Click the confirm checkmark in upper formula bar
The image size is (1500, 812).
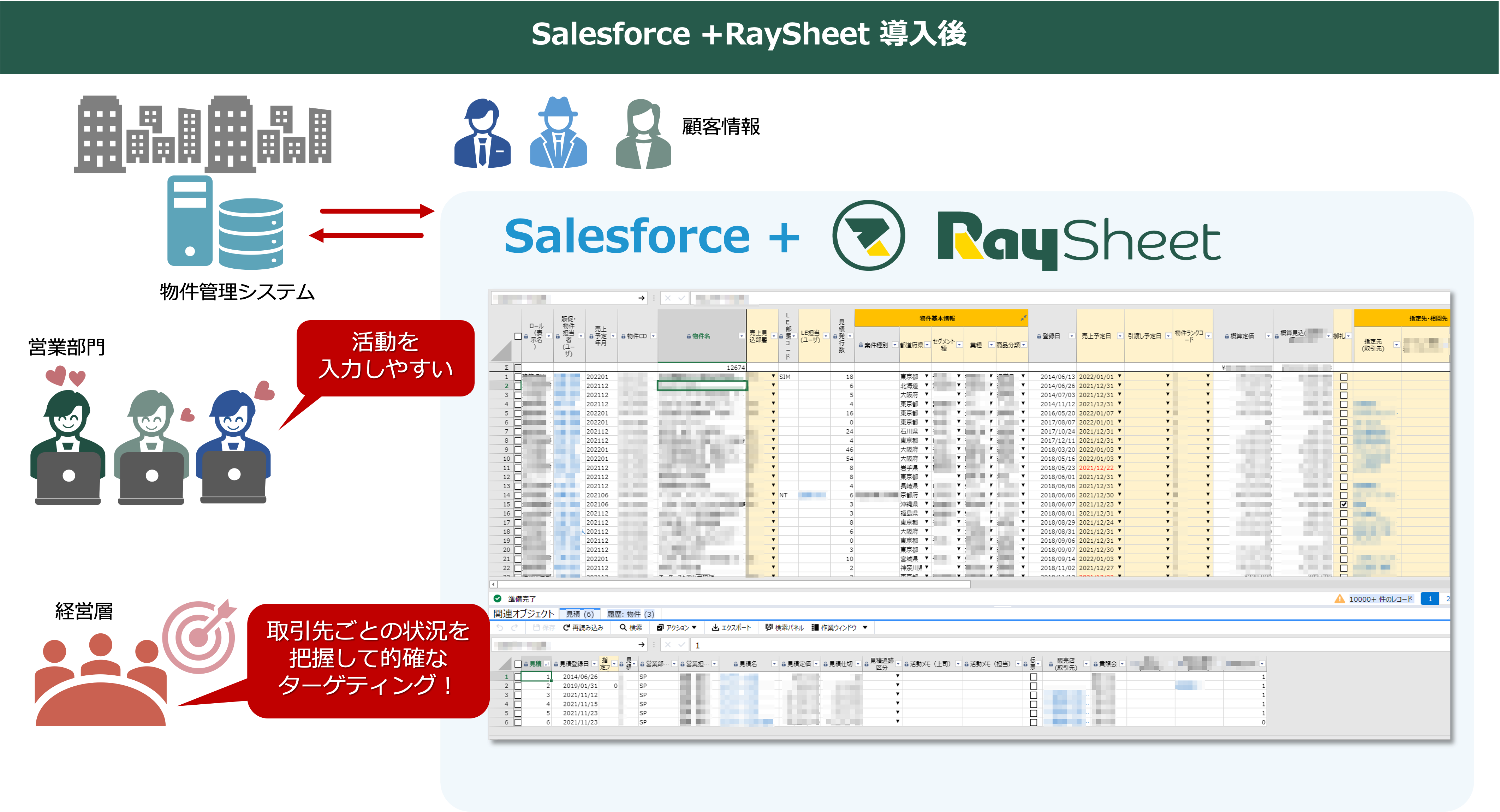681,298
